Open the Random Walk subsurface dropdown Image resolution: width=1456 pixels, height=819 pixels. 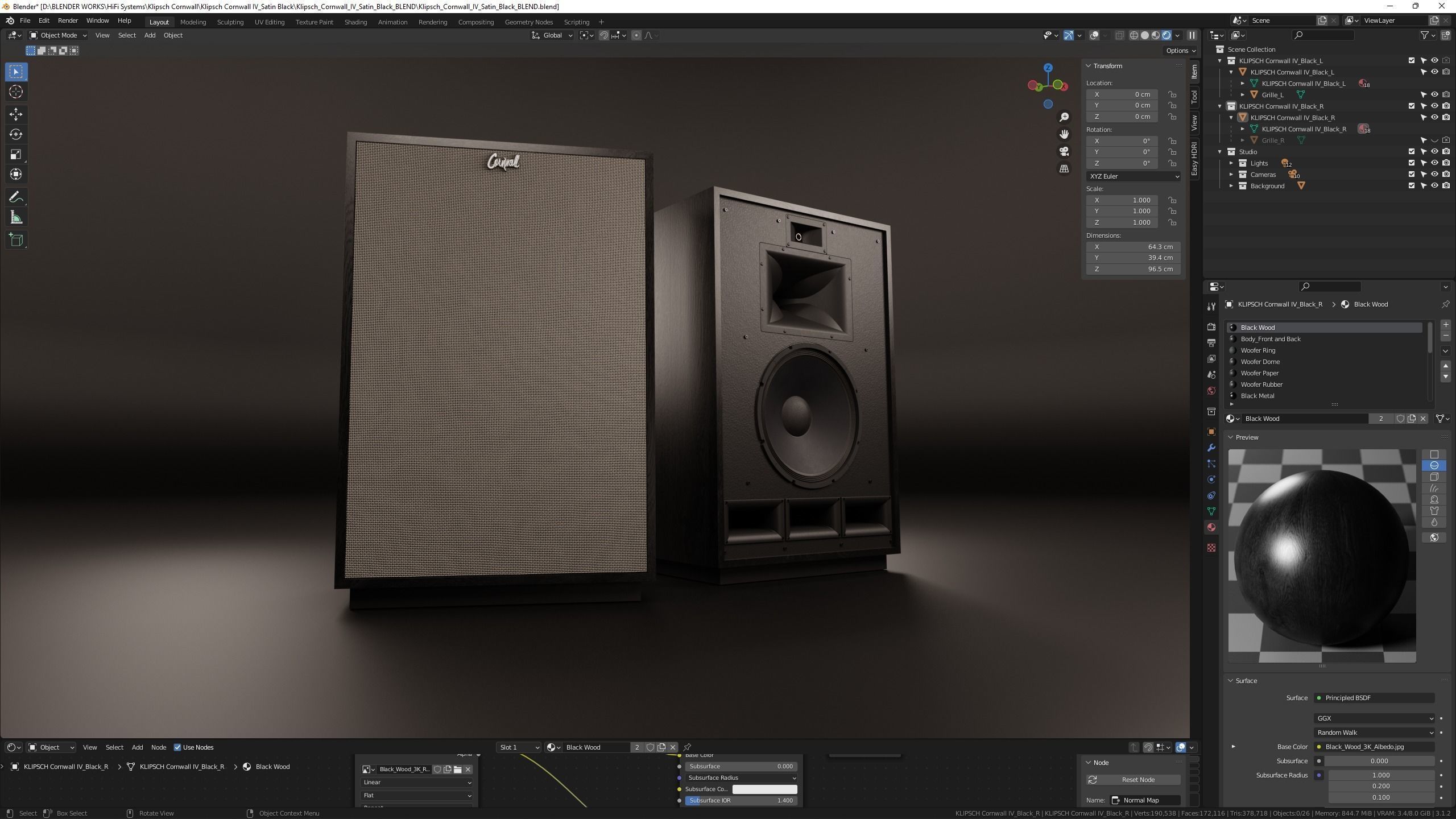click(x=1374, y=733)
